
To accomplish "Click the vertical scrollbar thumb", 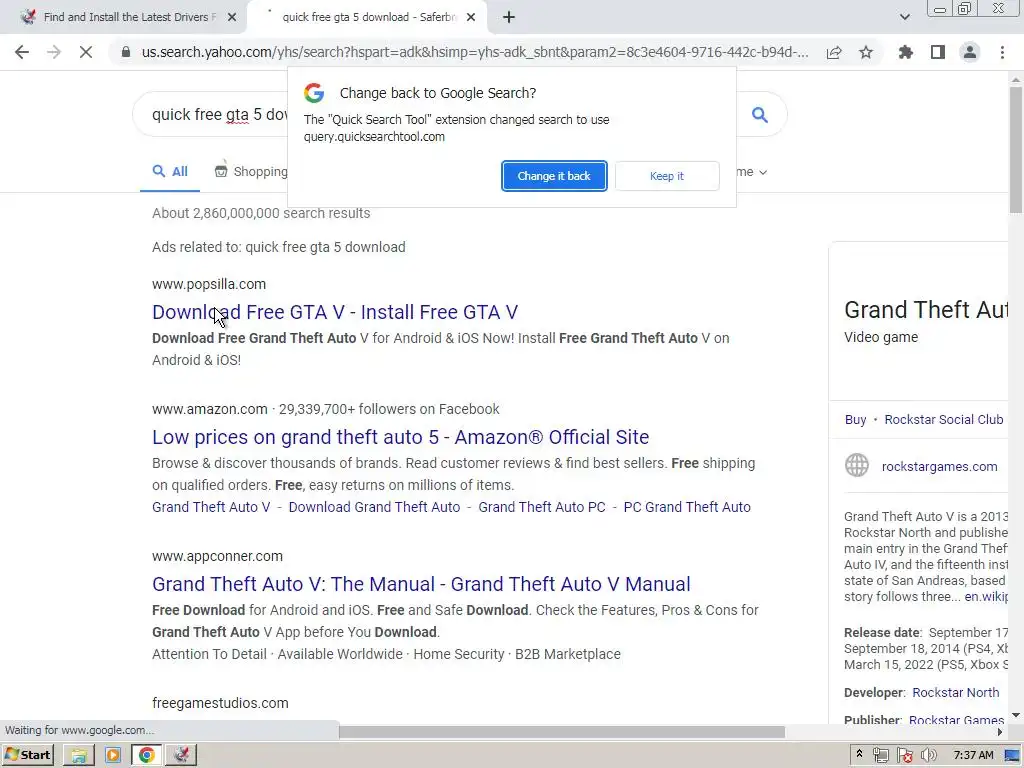I will pyautogui.click(x=1016, y=150).
